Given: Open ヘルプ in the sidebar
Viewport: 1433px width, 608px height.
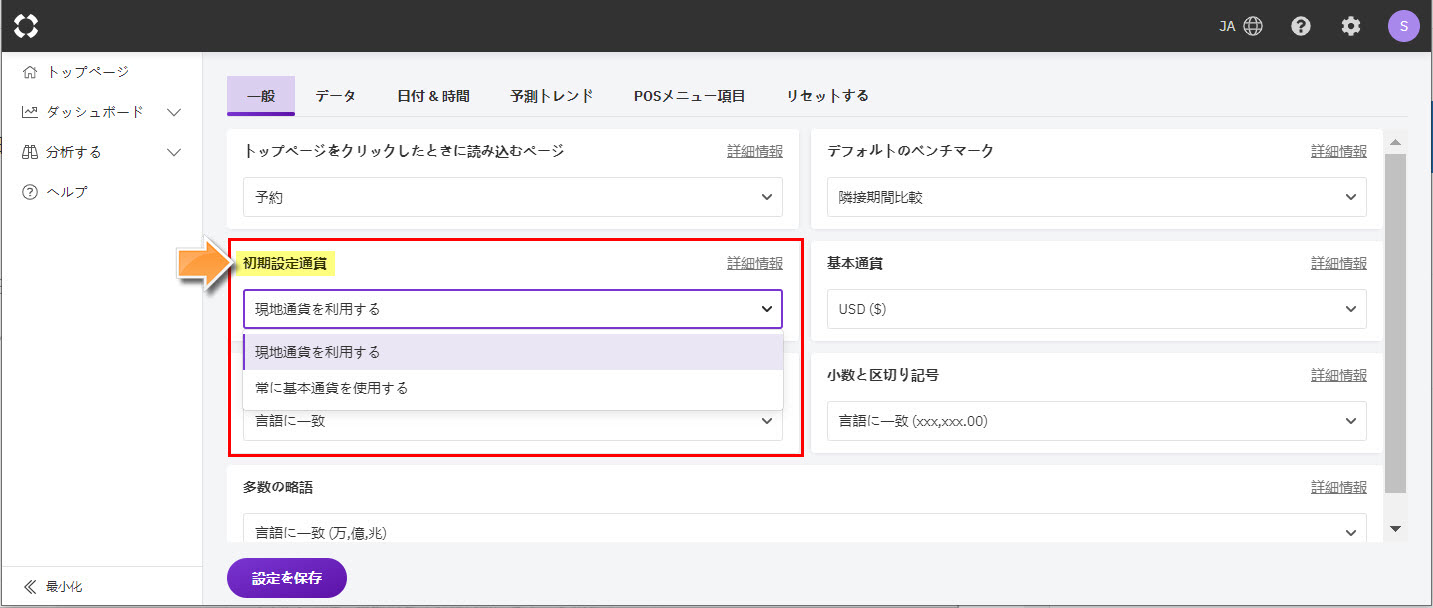Looking at the screenshot, I should point(68,192).
